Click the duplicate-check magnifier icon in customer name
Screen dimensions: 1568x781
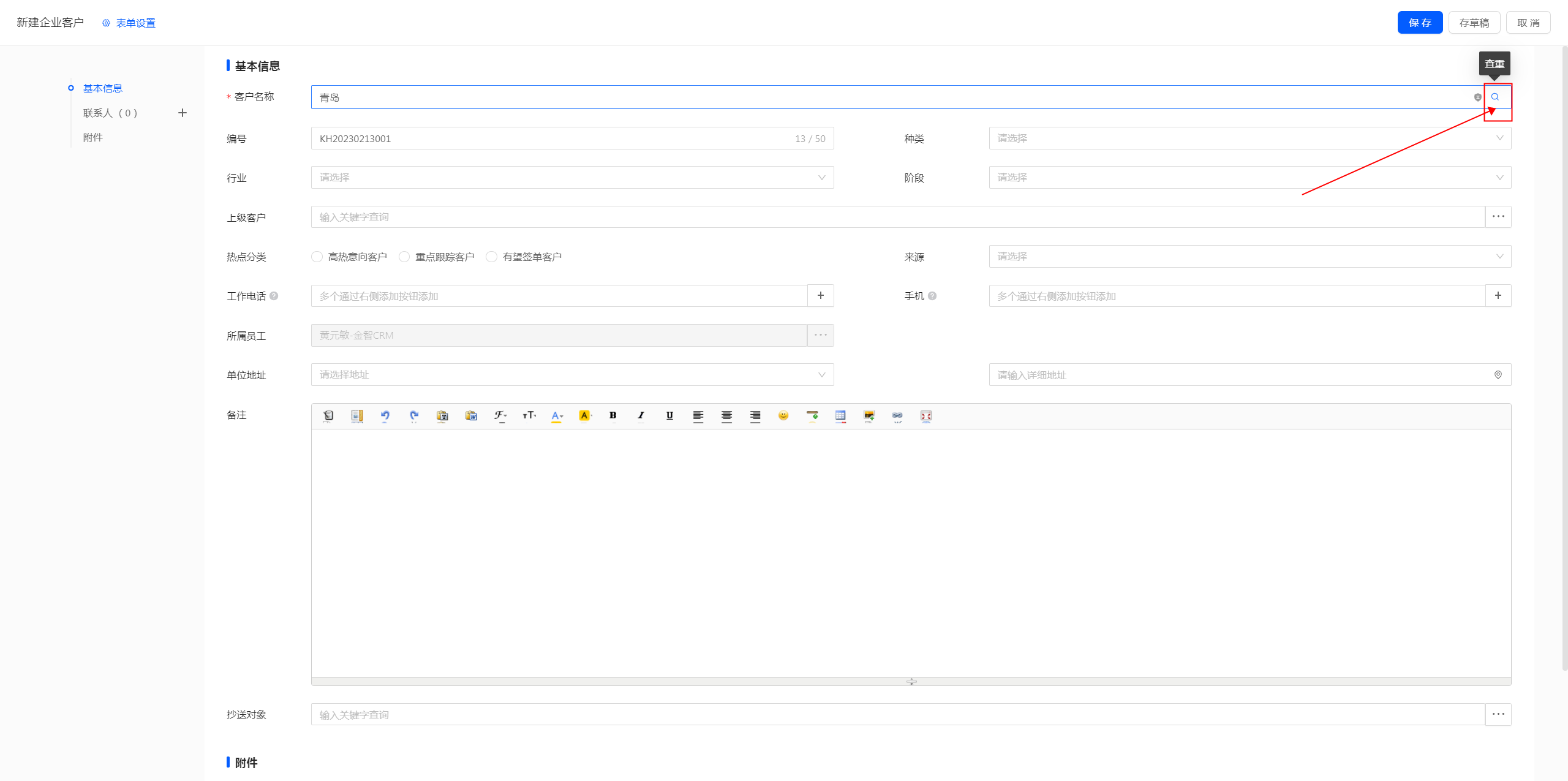coord(1495,97)
